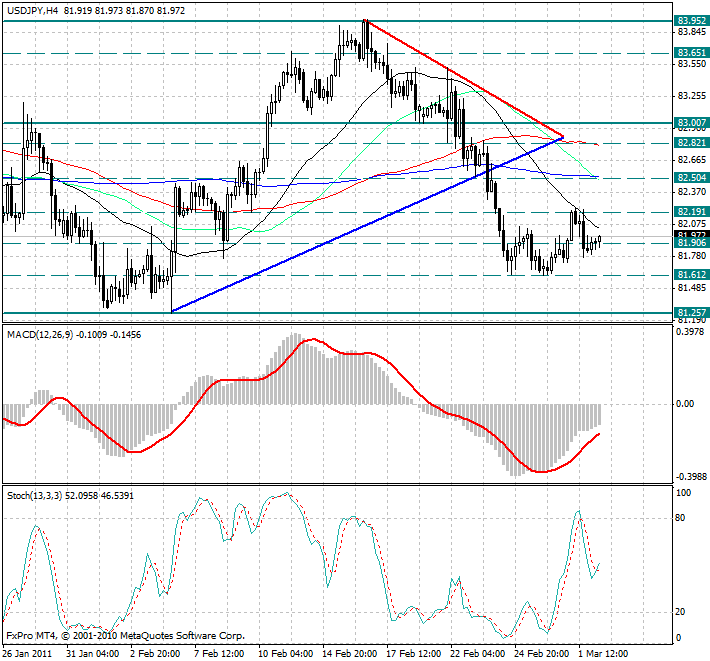Click the 26 Jan 2011 date label
The height and width of the screenshot is (661, 710).
click(27, 654)
